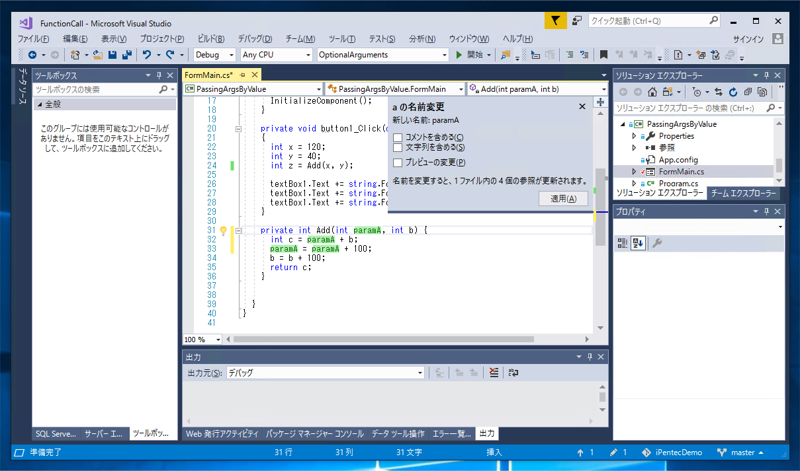Open the ツール(T) menu

point(342,39)
